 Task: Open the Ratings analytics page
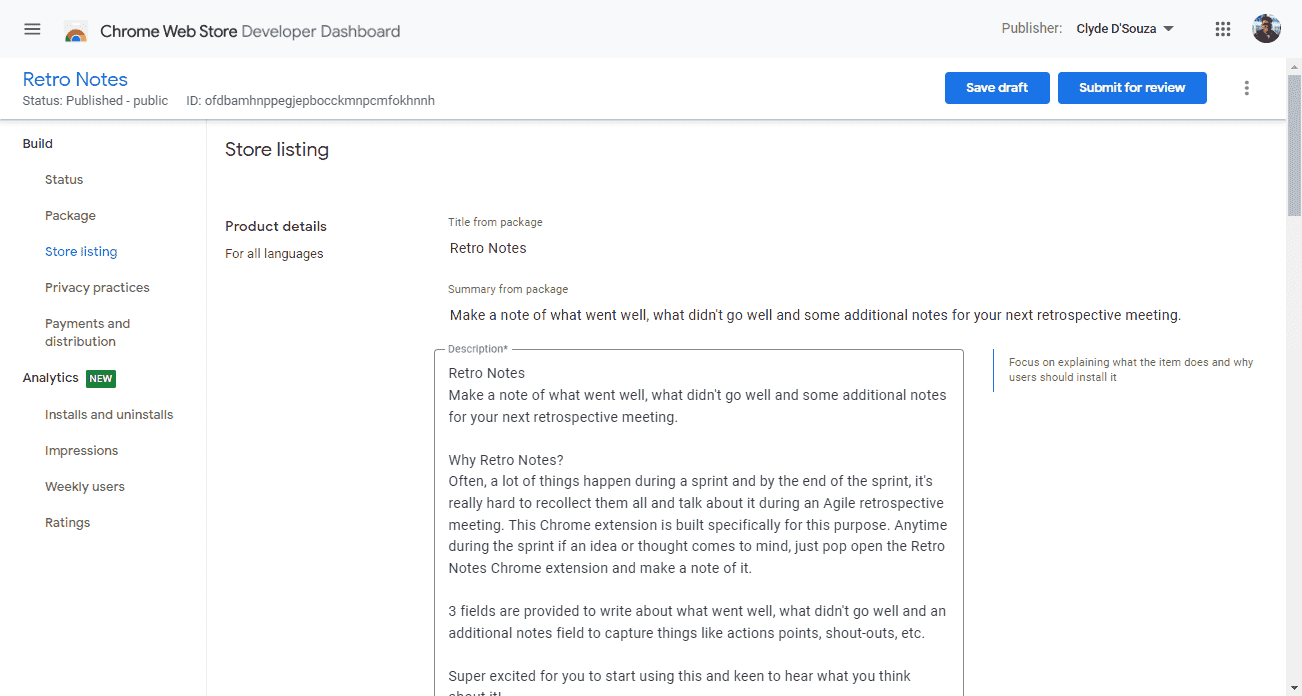point(67,523)
